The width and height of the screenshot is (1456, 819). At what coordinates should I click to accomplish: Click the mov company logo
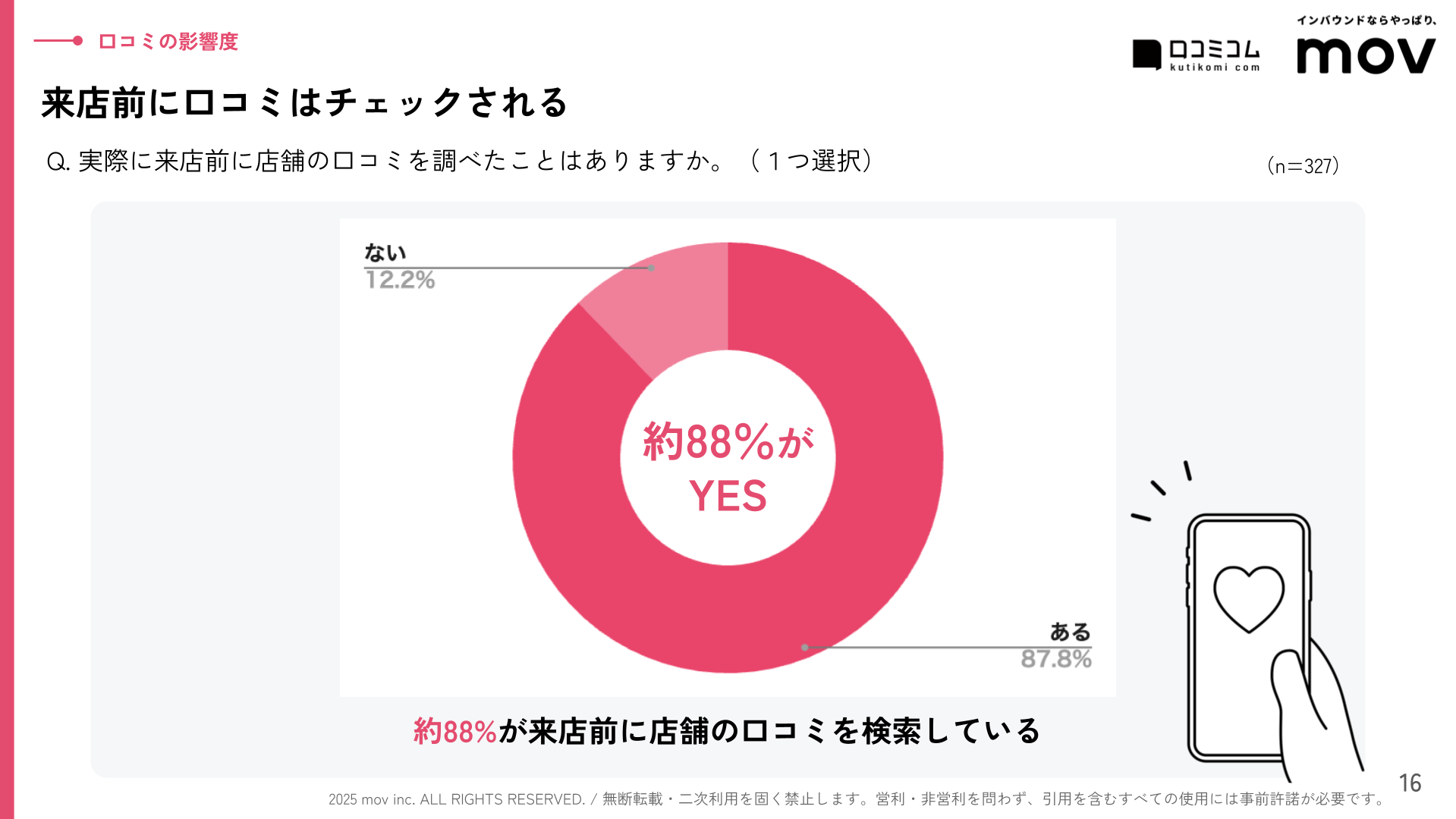click(1366, 55)
